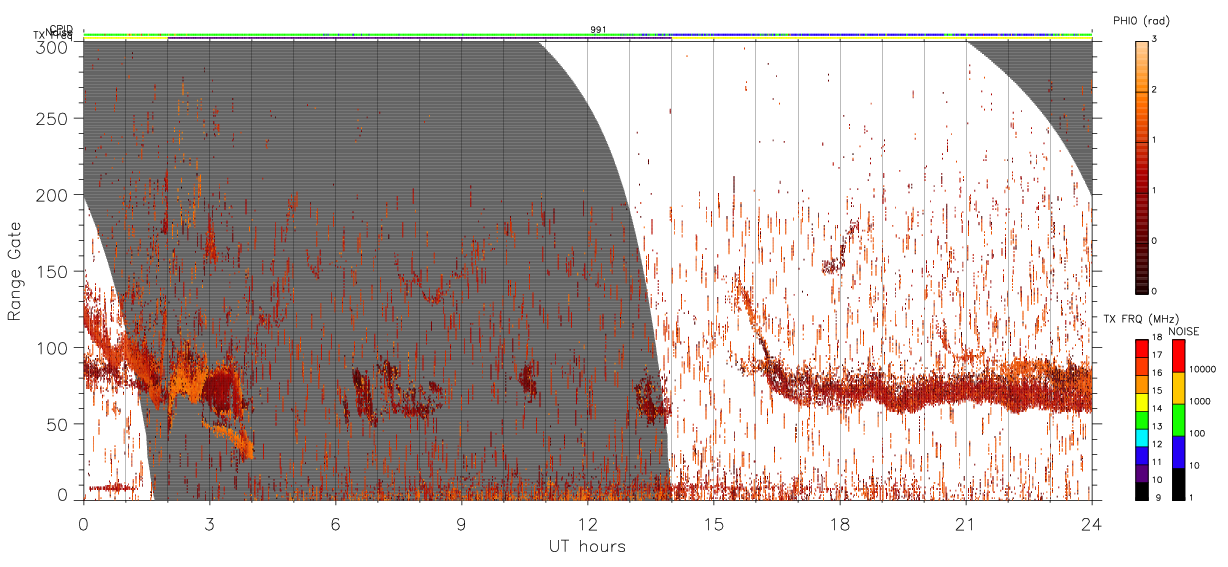Select the green segment of the NOISE colorbar
The height and width of the screenshot is (567, 1228).
click(1177, 420)
